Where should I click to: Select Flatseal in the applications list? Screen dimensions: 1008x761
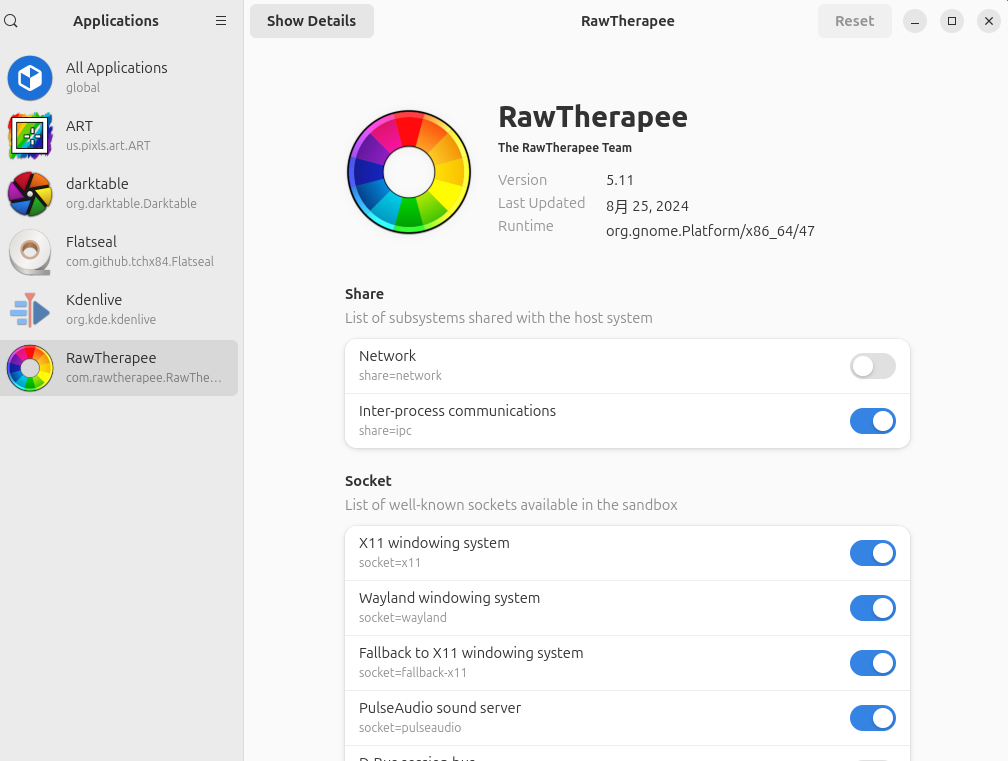point(119,251)
